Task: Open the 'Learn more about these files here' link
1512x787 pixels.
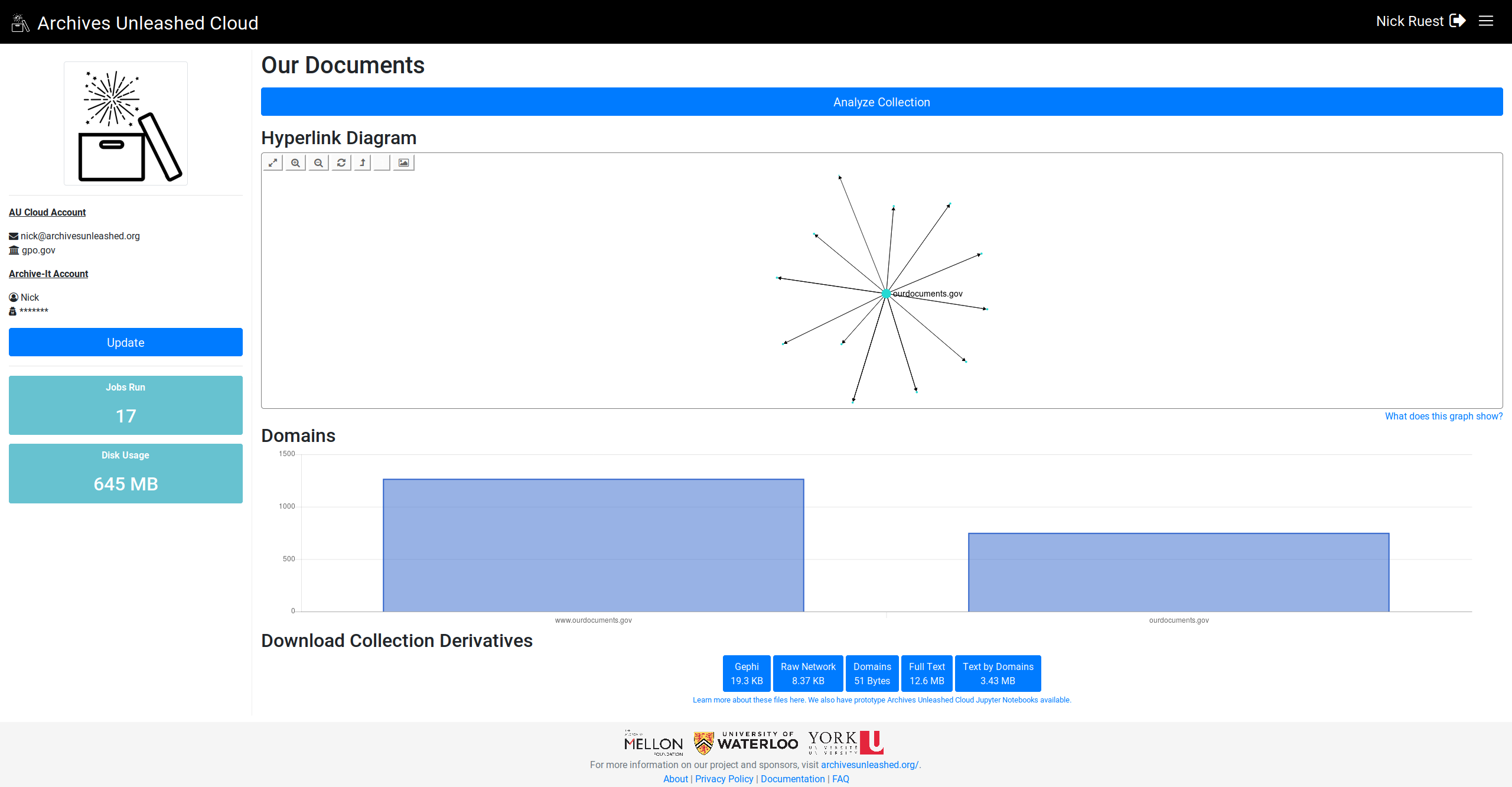Action: (749, 700)
